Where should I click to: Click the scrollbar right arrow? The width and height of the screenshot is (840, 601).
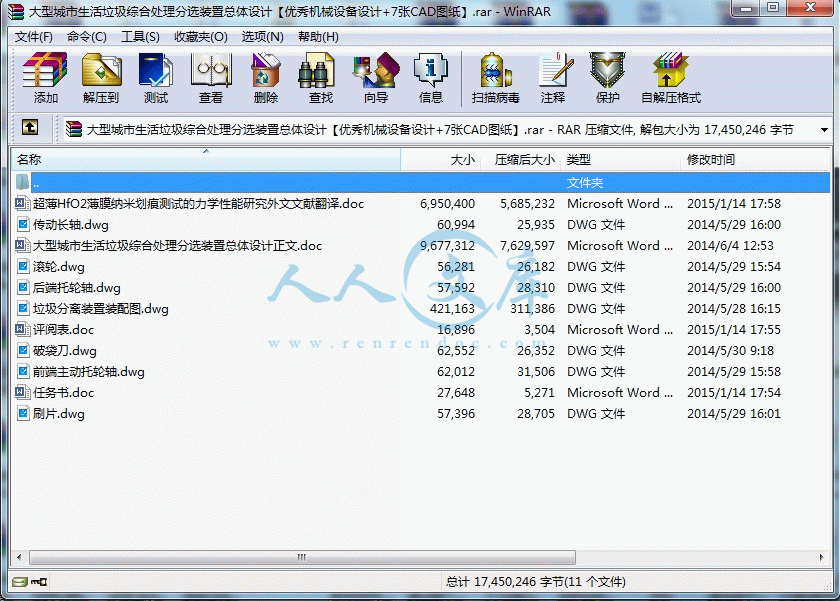tap(821, 558)
